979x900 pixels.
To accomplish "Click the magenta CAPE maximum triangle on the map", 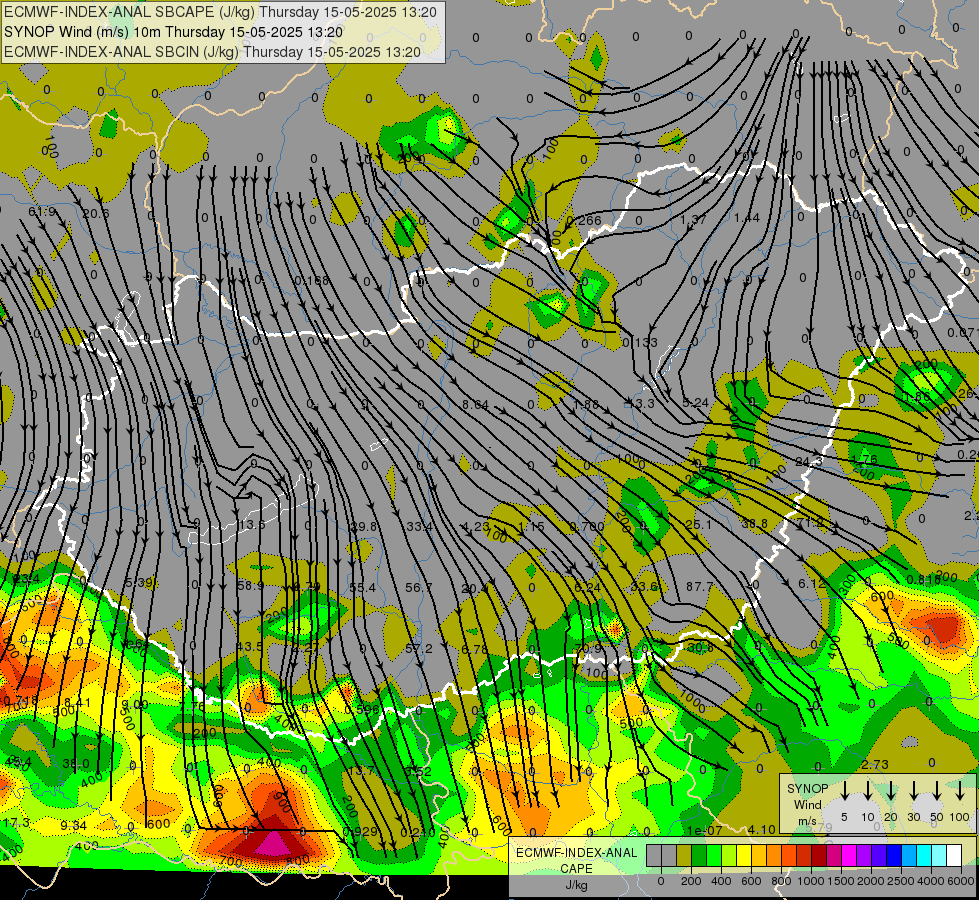I will 273,844.
